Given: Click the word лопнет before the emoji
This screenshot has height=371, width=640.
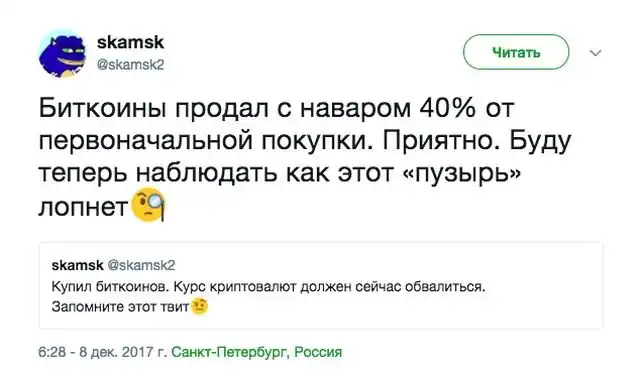Looking at the screenshot, I should pos(83,207).
